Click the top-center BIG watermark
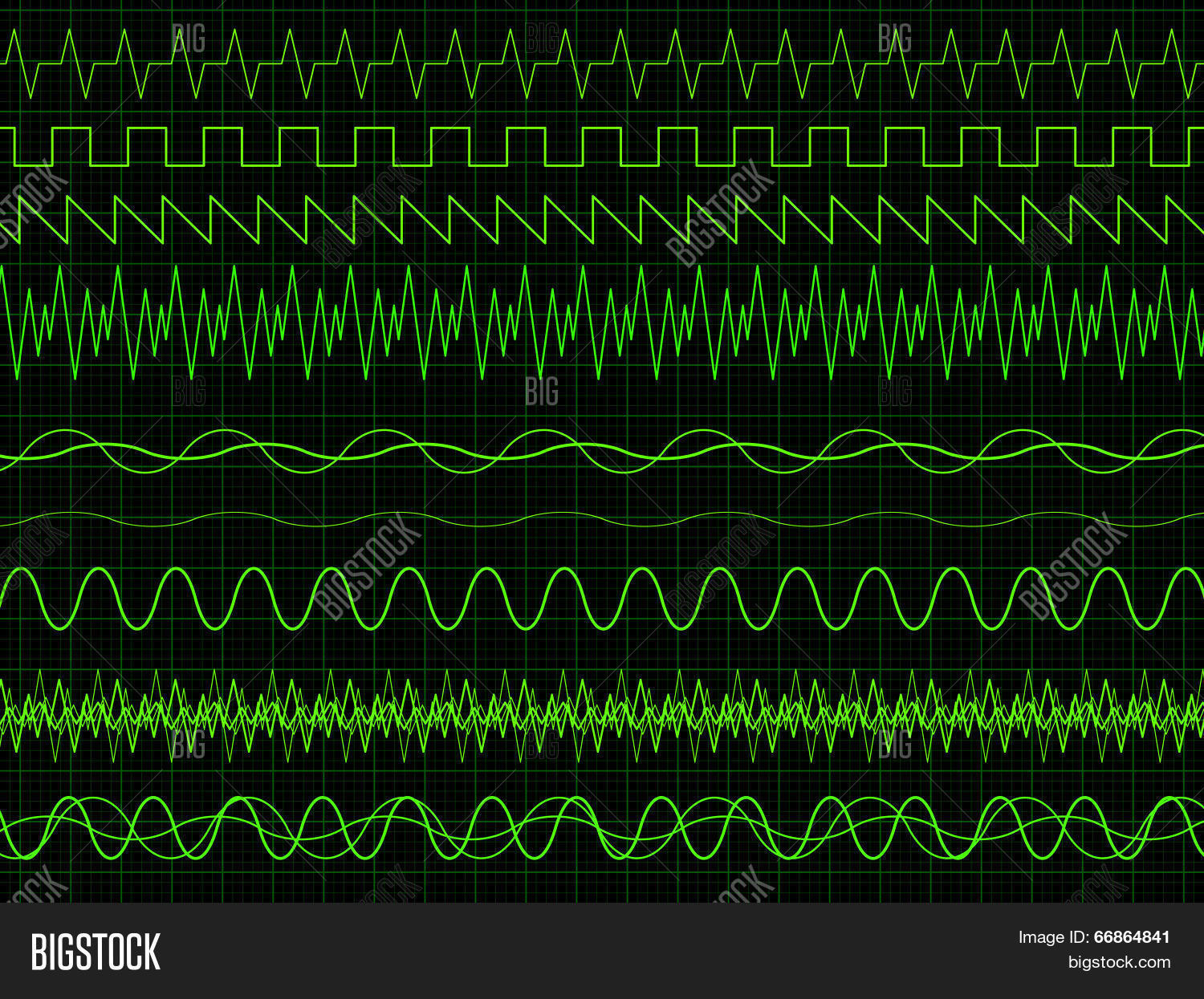1204x999 pixels. [542, 39]
